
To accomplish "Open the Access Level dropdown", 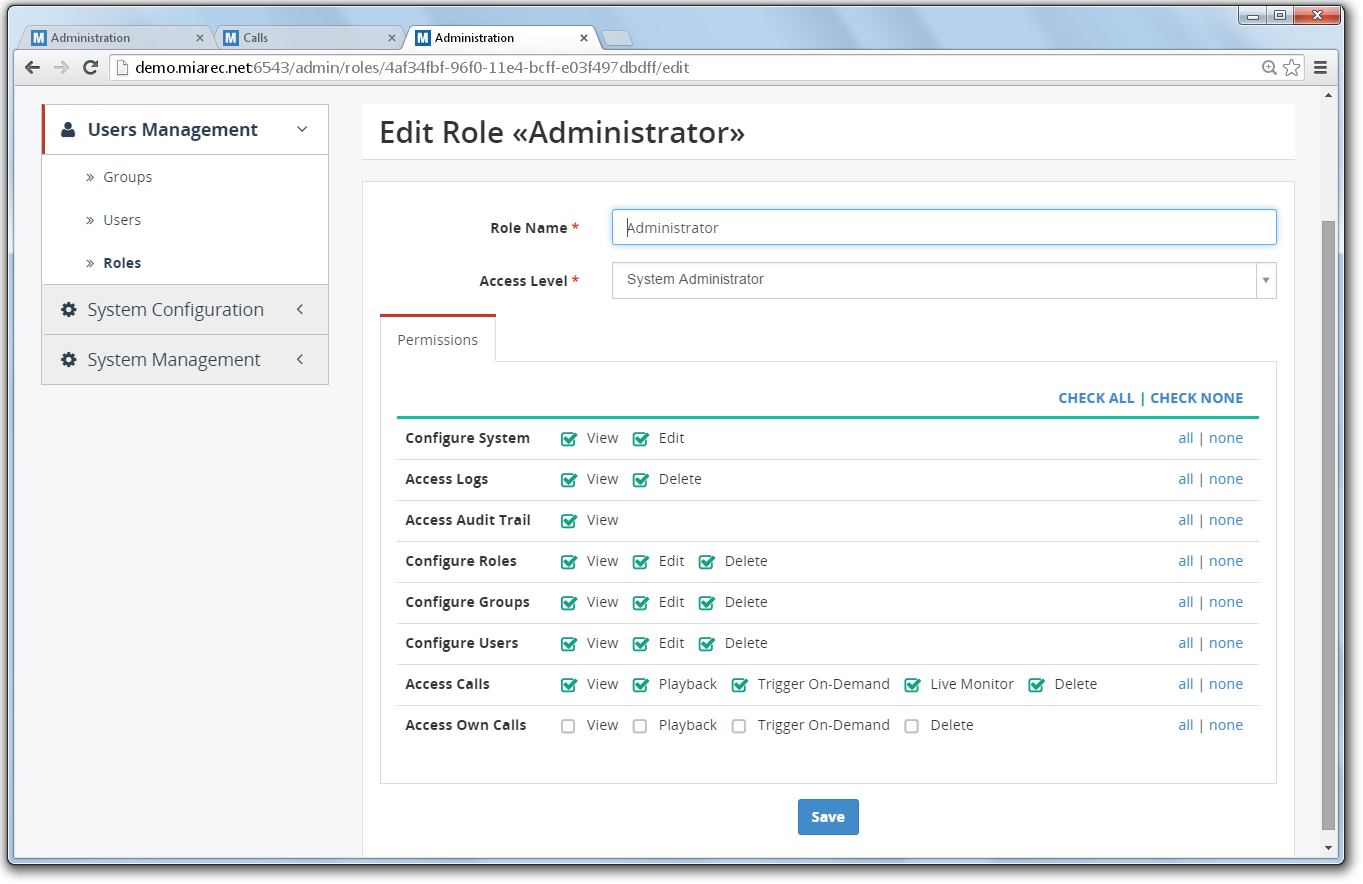I will pyautogui.click(x=943, y=280).
